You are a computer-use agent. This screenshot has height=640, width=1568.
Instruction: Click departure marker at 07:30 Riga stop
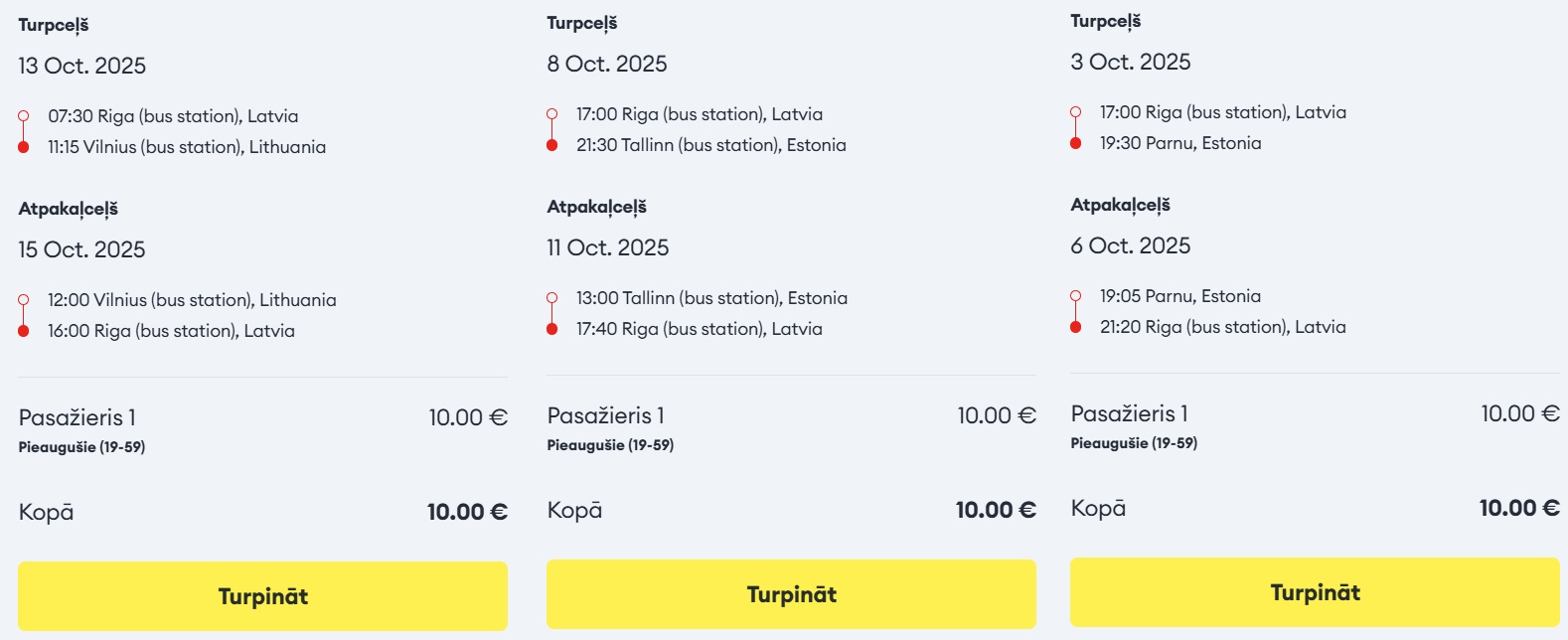(24, 116)
